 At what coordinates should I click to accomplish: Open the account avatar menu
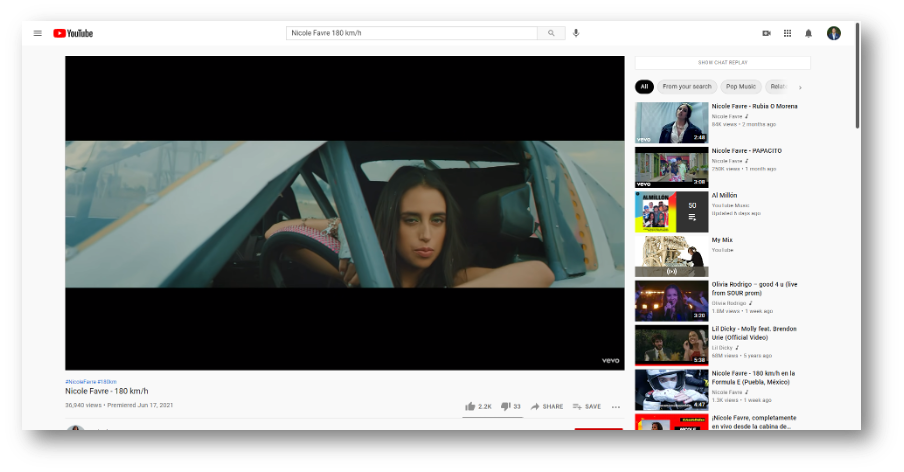[x=834, y=33]
